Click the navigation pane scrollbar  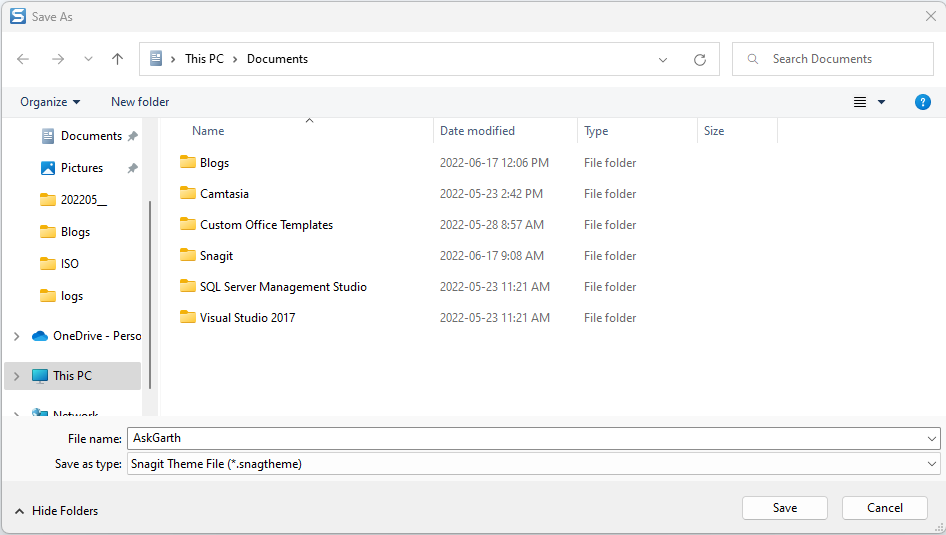click(x=150, y=295)
